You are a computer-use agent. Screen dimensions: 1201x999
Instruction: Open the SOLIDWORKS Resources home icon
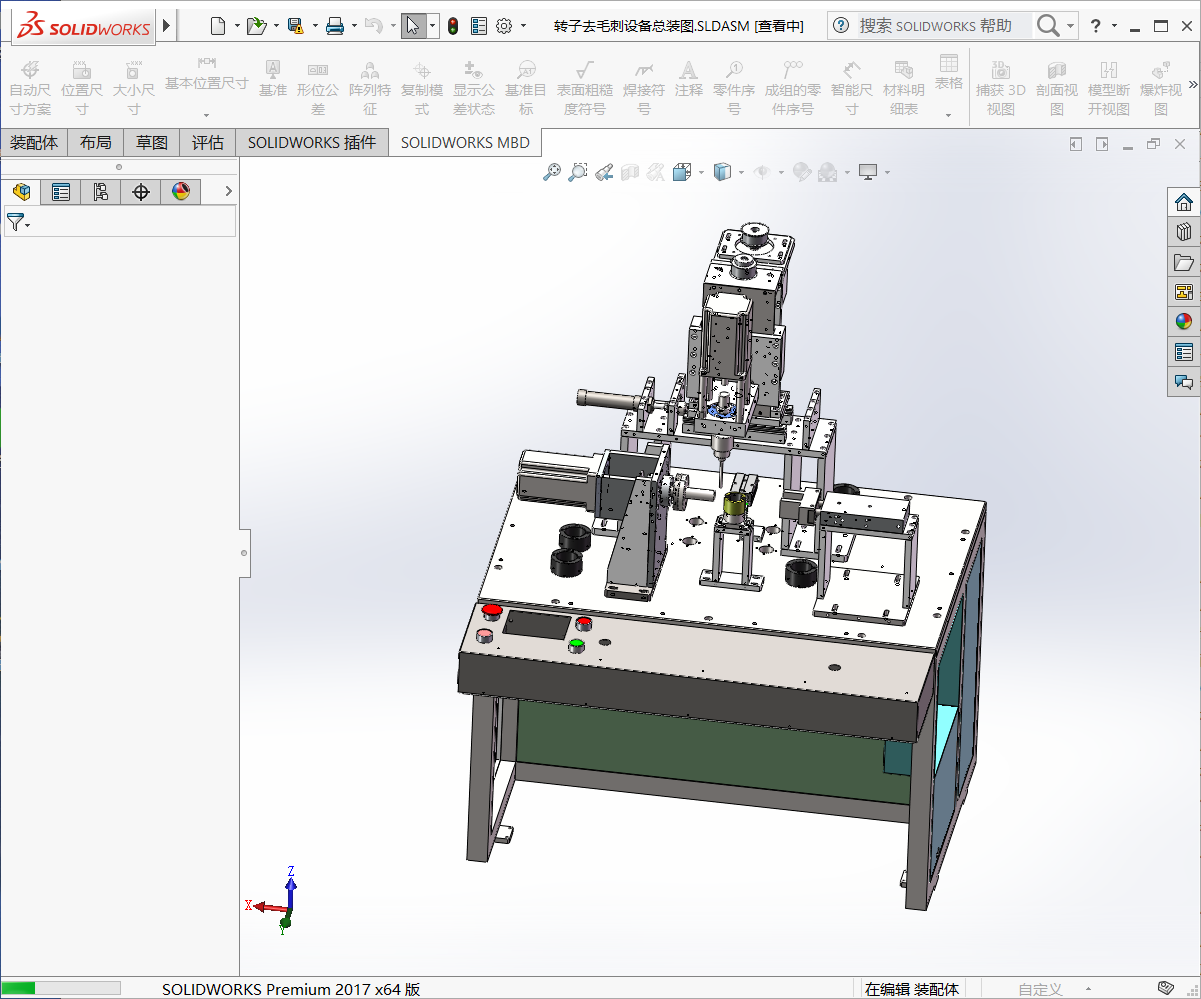[x=1184, y=202]
